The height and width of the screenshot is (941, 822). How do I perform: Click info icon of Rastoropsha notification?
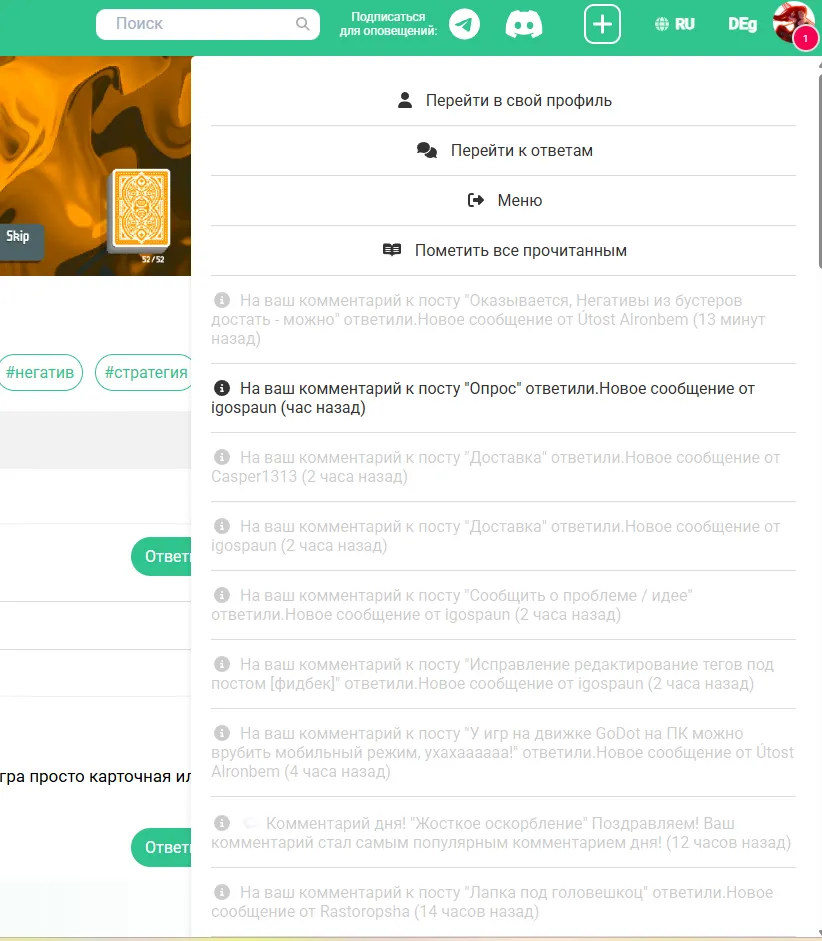click(x=222, y=892)
